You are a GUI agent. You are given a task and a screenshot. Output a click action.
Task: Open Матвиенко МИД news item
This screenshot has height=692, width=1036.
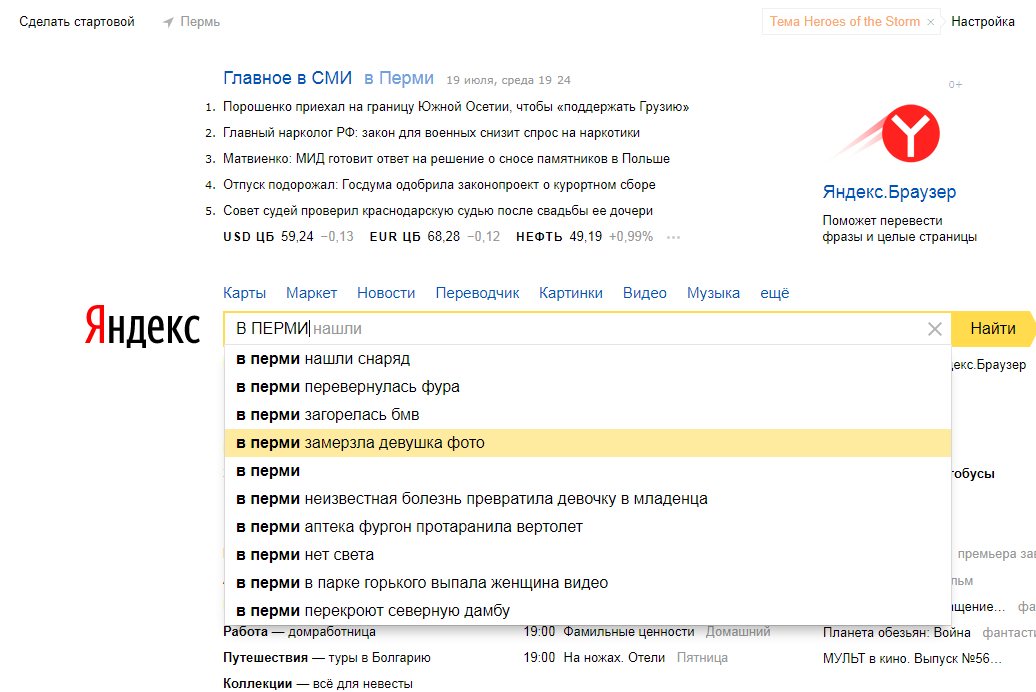pos(446,159)
